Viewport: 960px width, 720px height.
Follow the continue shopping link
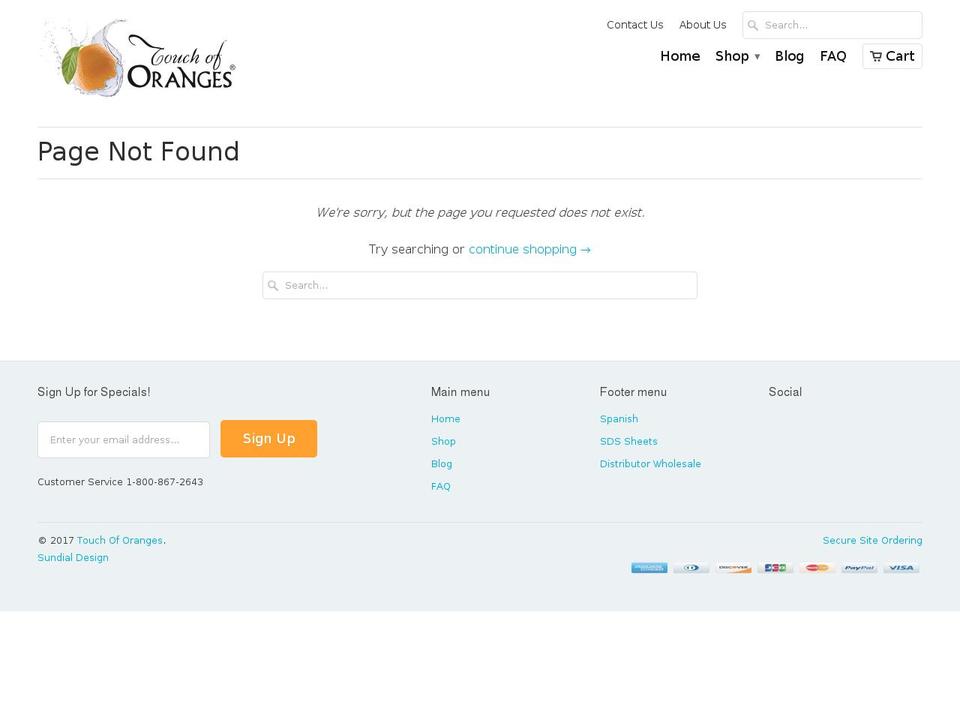pos(530,250)
